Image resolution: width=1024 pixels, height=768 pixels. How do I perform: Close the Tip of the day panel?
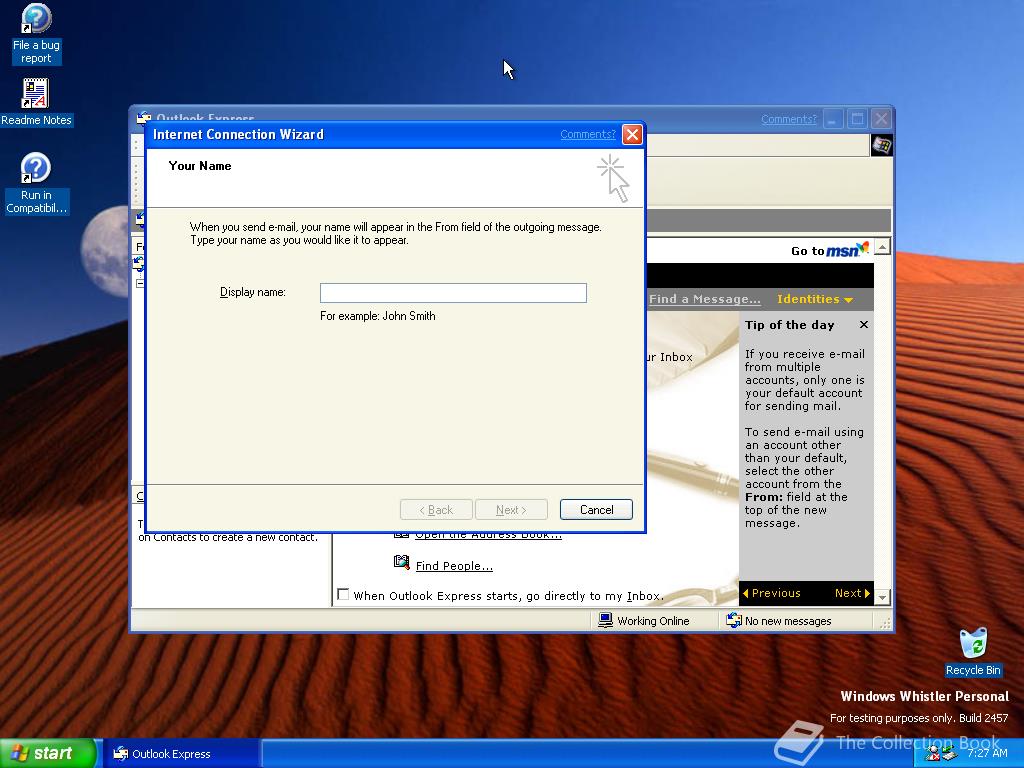tap(864, 325)
